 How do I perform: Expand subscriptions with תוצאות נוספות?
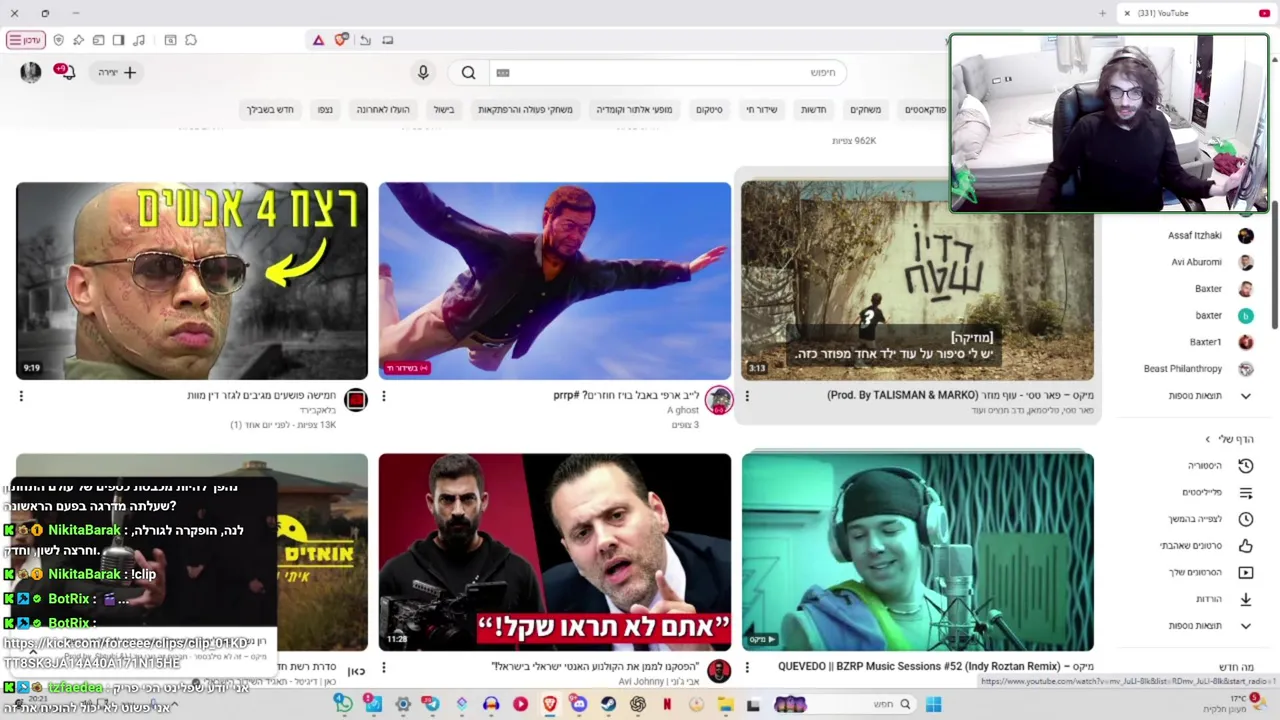click(1210, 395)
